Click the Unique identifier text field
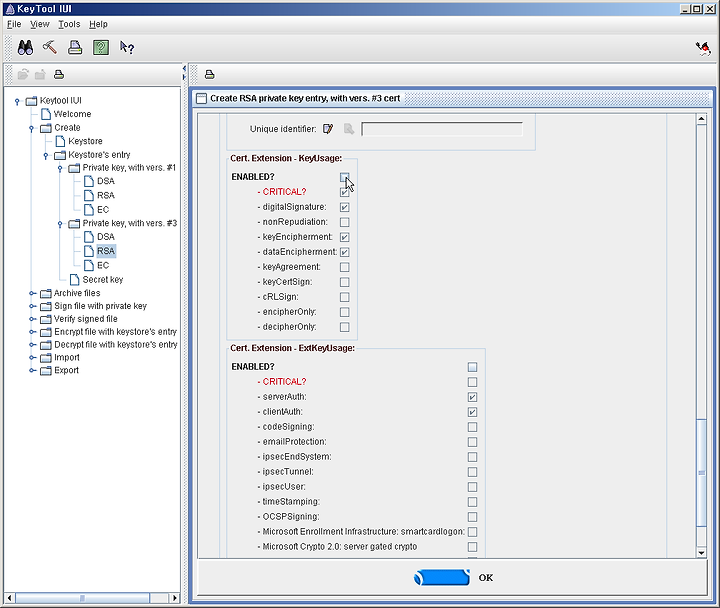This screenshot has height=608, width=720. (x=442, y=129)
